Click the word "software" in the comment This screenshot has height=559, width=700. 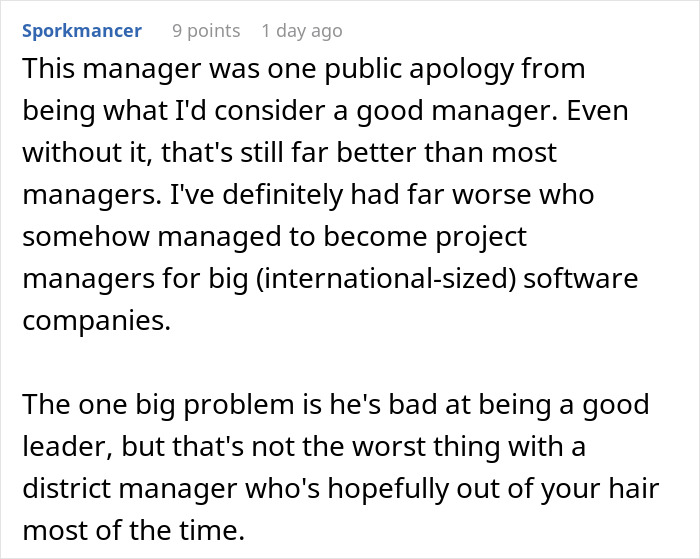tap(580, 279)
